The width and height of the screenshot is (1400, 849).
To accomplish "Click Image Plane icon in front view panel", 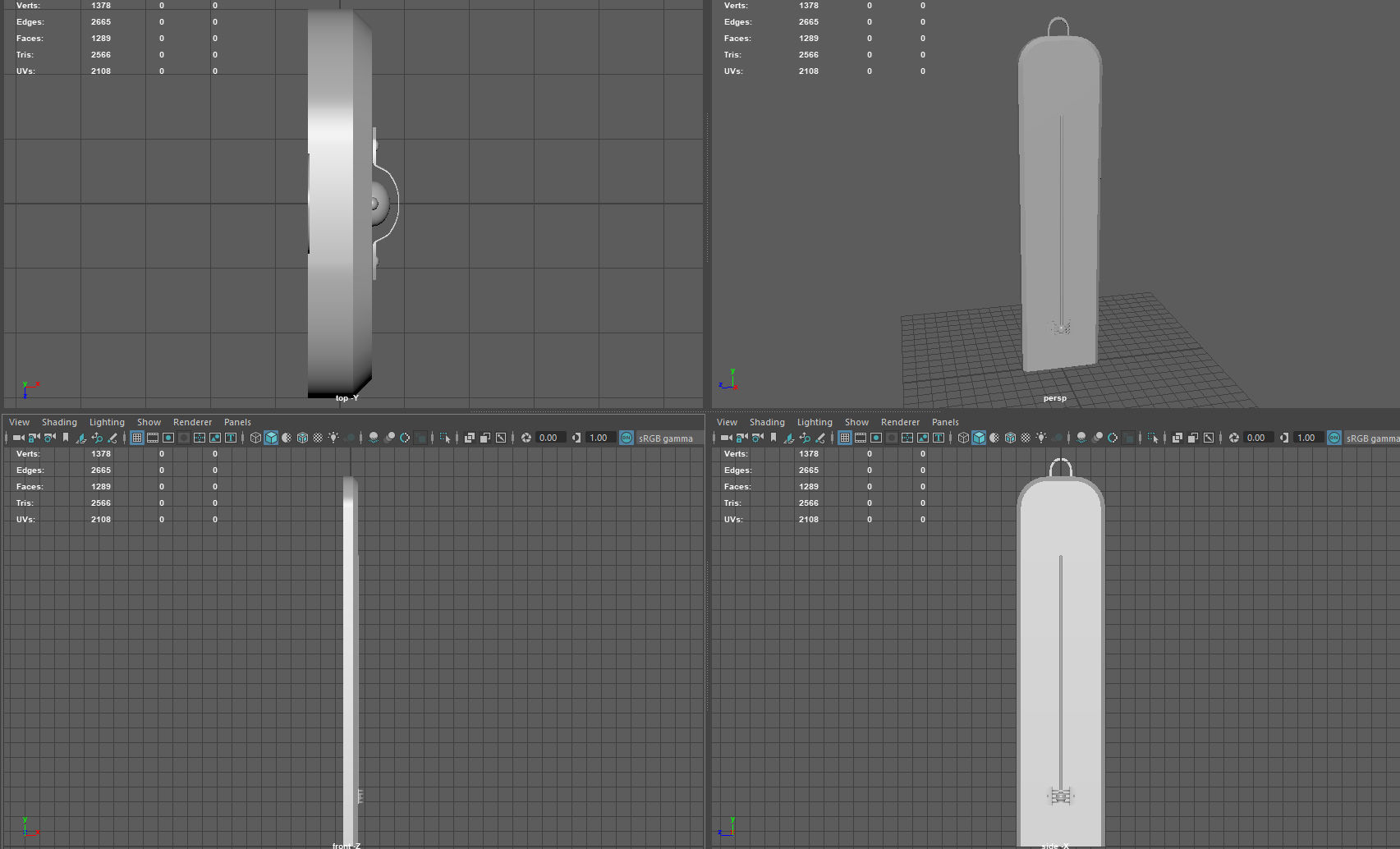I will pyautogui.click(x=81, y=438).
